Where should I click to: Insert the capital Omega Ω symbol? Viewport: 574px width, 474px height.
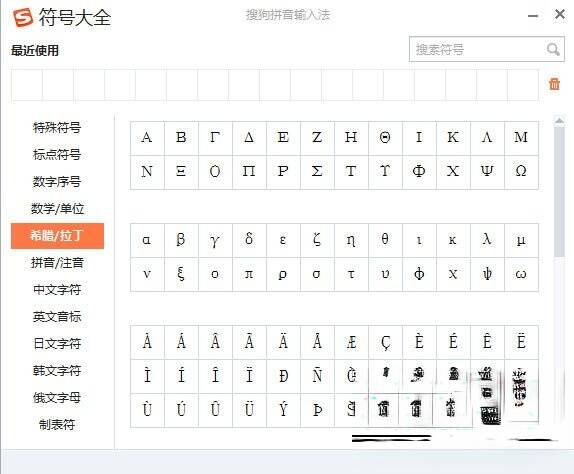[521, 171]
